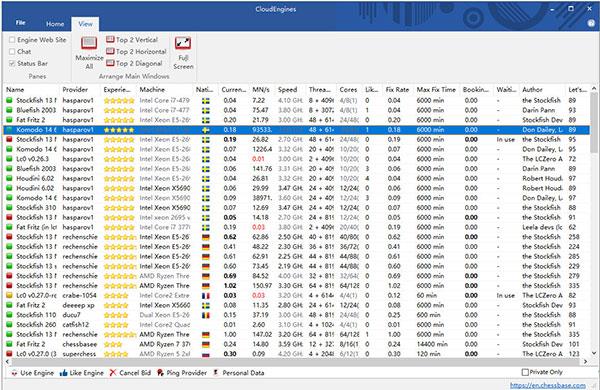
Task: Switch to the Home tab
Action: coord(55,24)
